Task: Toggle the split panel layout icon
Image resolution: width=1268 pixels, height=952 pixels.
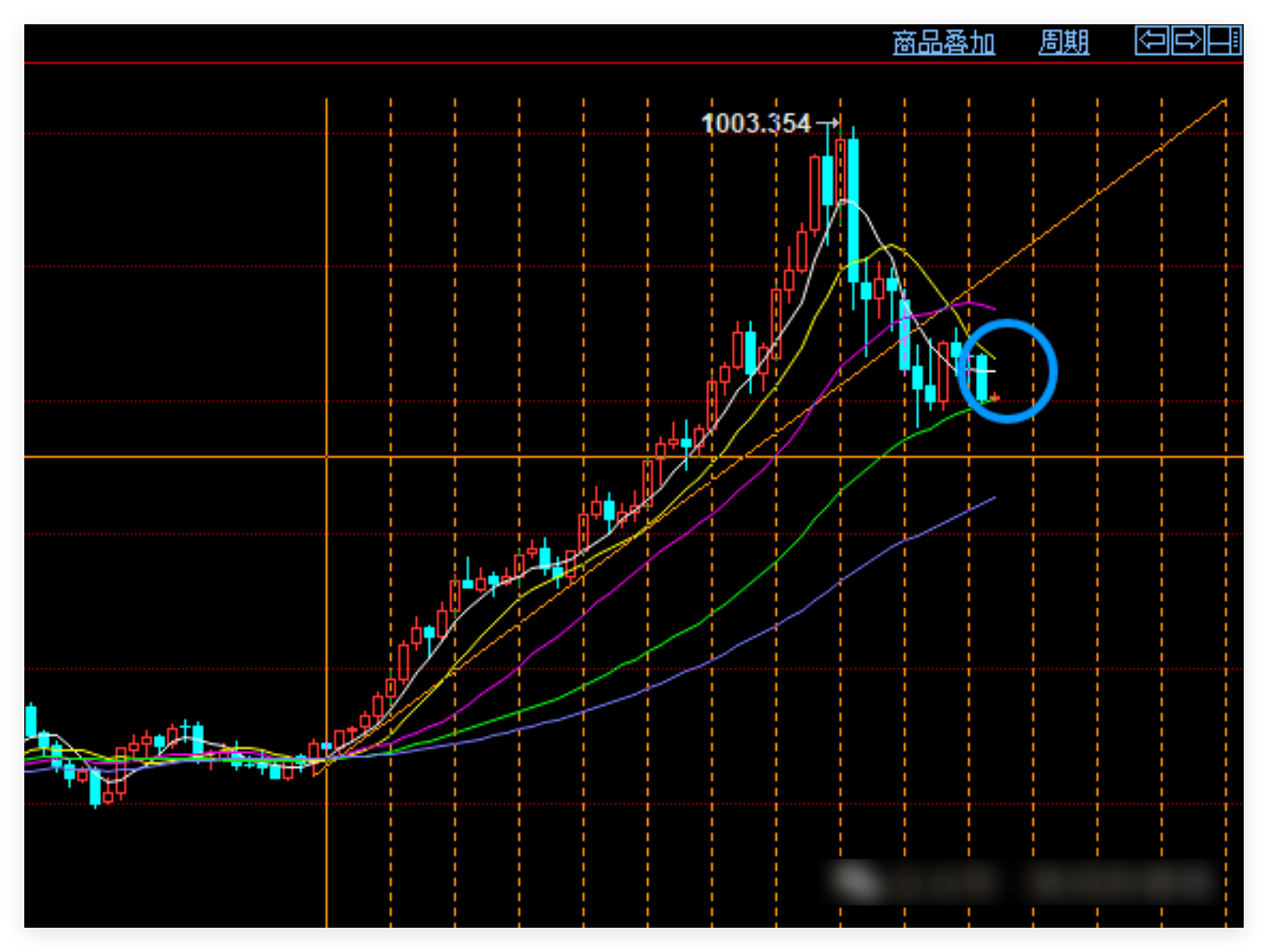Action: pos(1225,40)
